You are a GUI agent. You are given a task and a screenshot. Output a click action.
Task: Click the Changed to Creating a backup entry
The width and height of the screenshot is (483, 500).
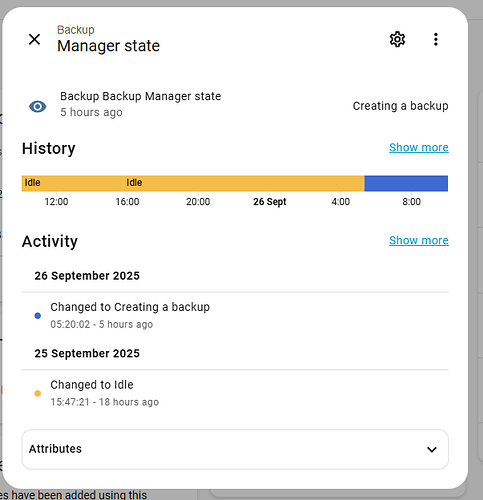tap(130, 315)
